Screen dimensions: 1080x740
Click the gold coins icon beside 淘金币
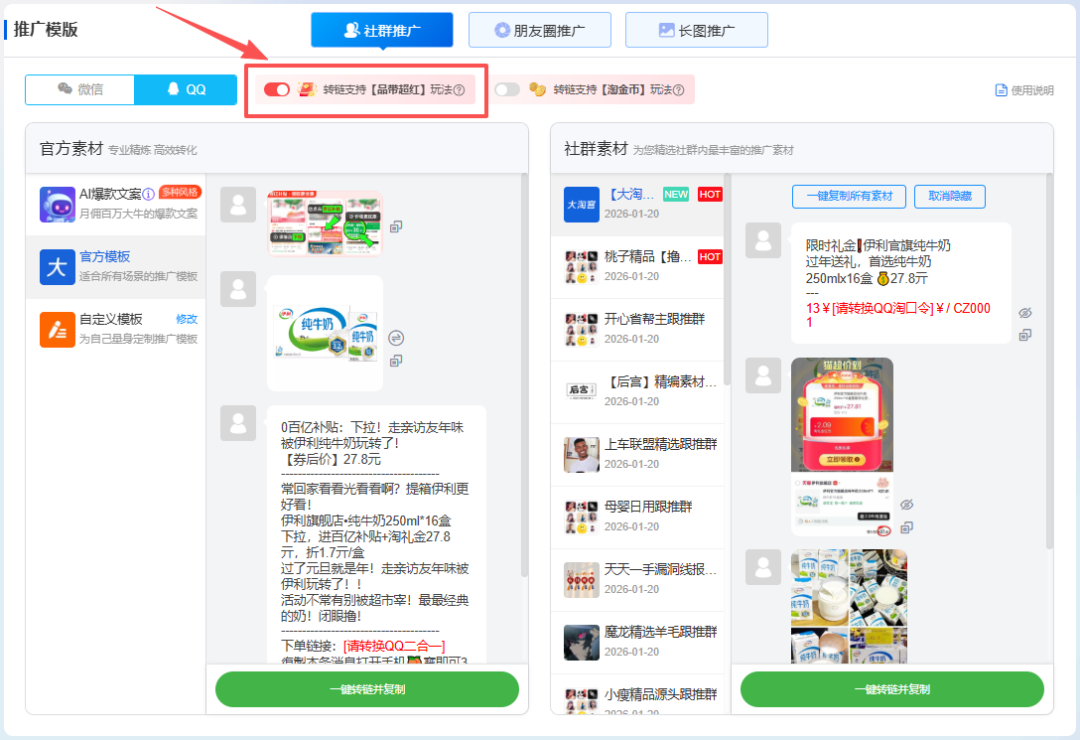537,90
